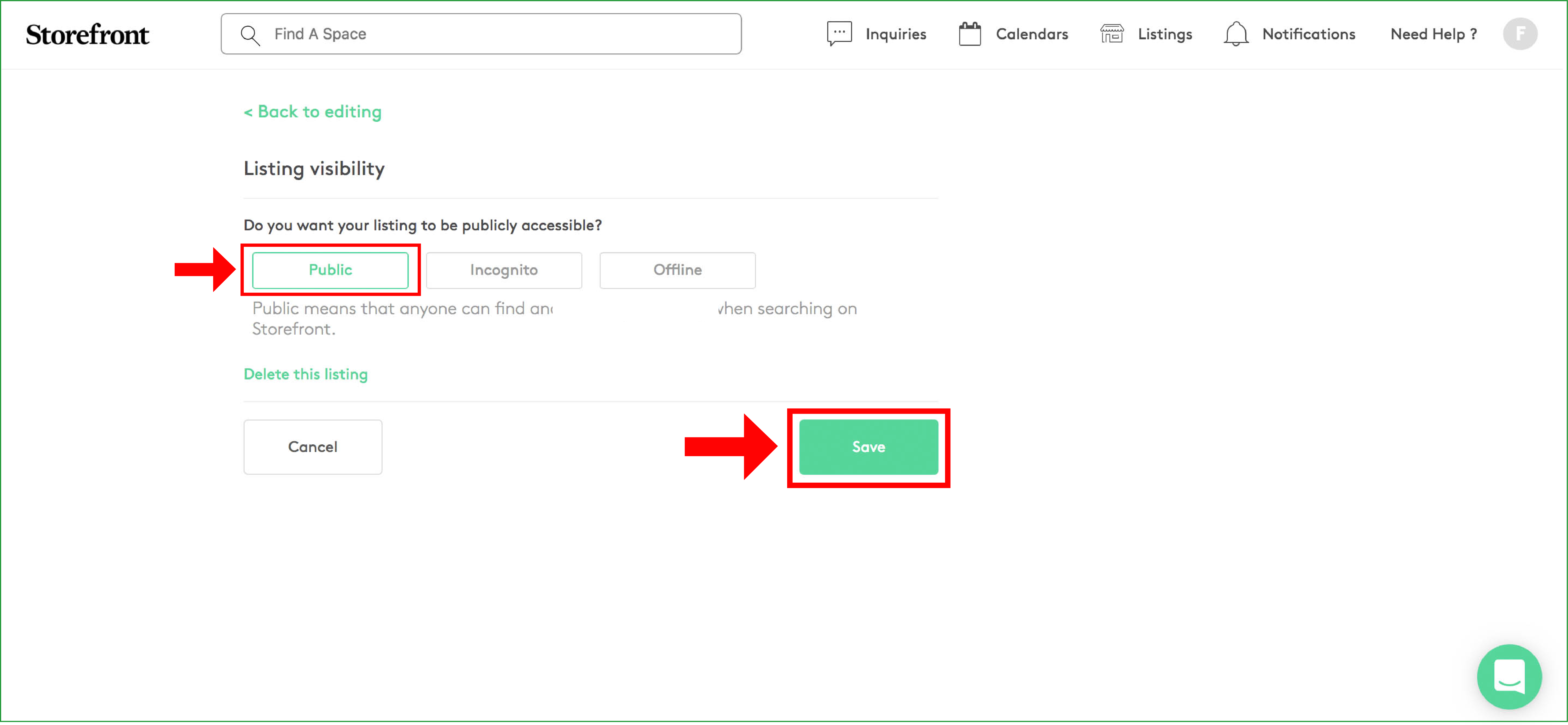Click the Listings shop icon
Image resolution: width=1568 pixels, height=725 pixels.
coord(1112,34)
